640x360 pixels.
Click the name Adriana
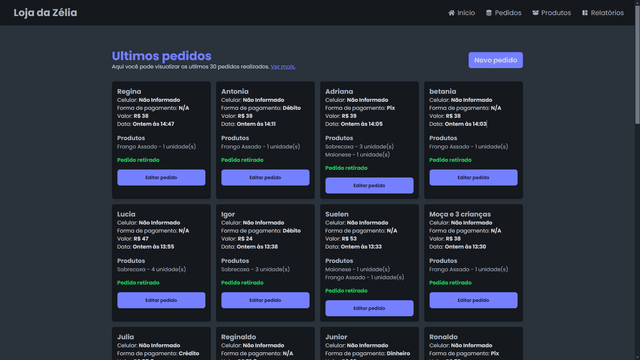tap(339, 91)
